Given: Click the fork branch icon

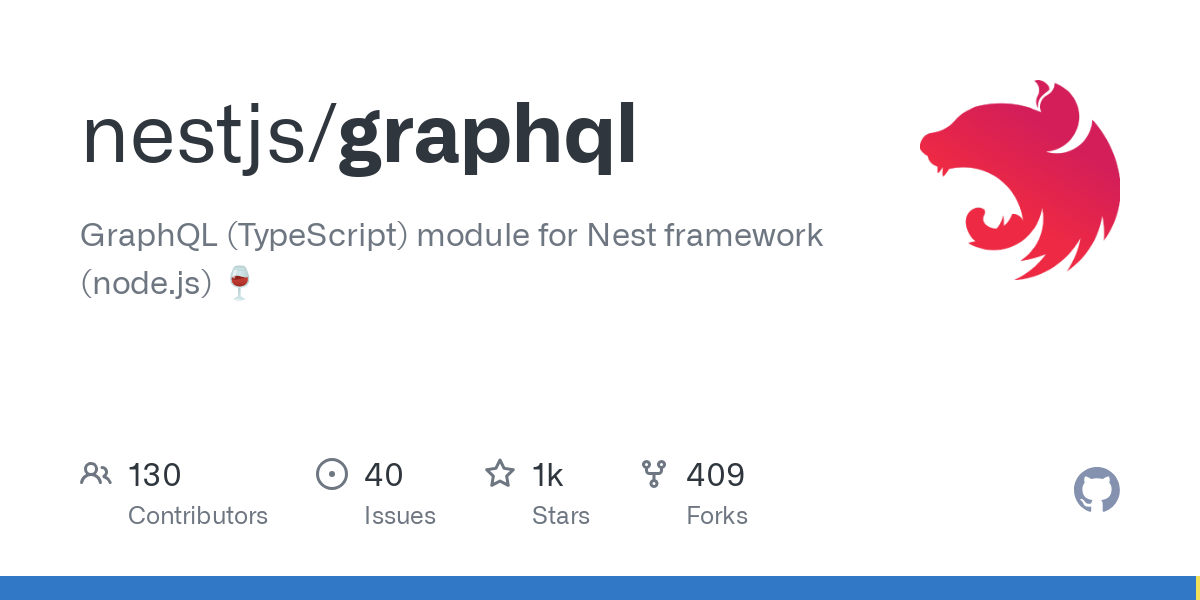Looking at the screenshot, I should pyautogui.click(x=654, y=474).
